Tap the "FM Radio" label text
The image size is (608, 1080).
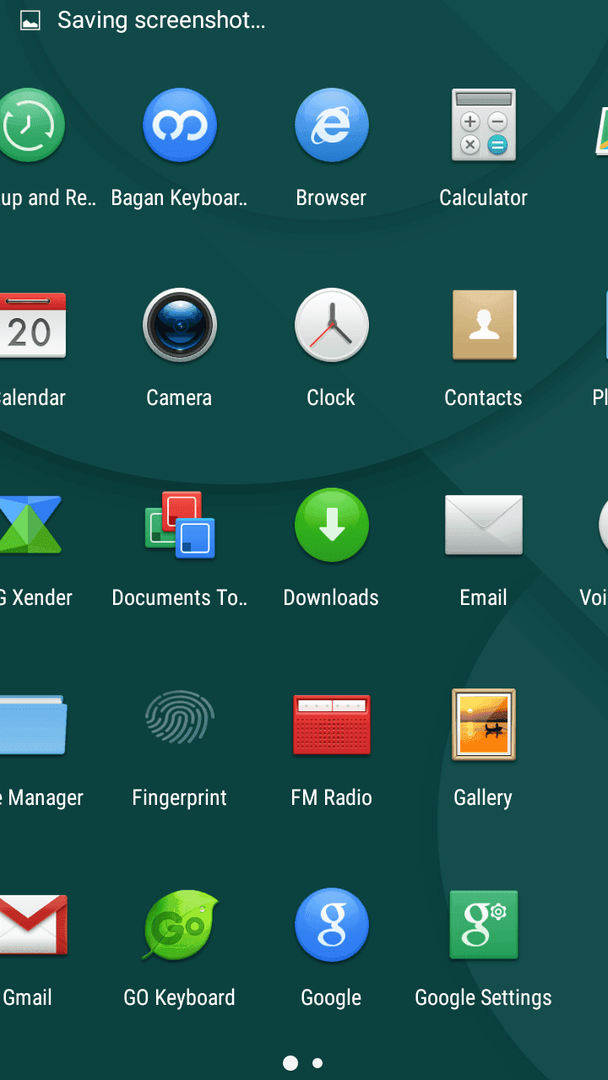tap(331, 797)
